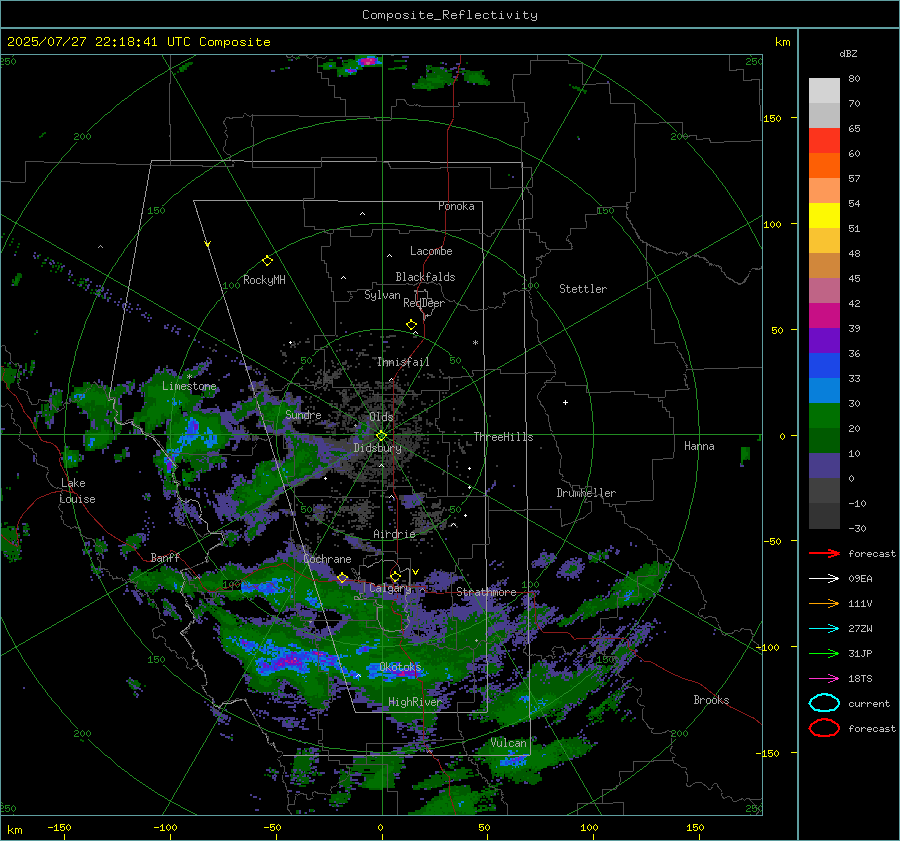
Task: Click the red 'forecast' ellipse icon
Action: click(x=824, y=728)
